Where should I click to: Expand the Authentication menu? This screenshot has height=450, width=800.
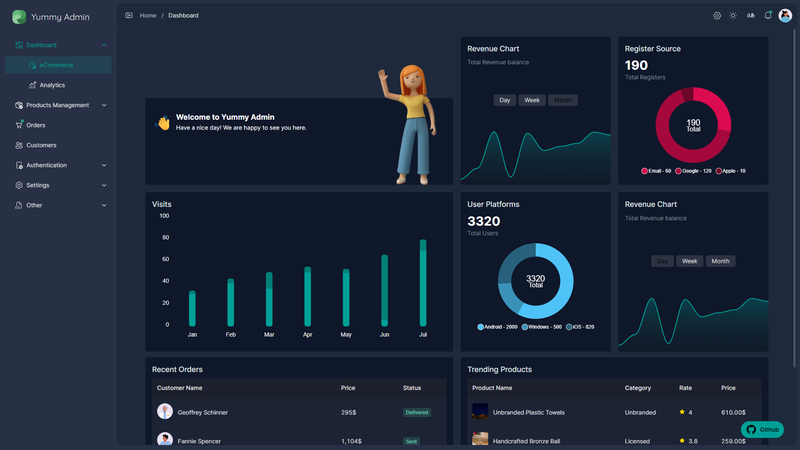coord(58,165)
